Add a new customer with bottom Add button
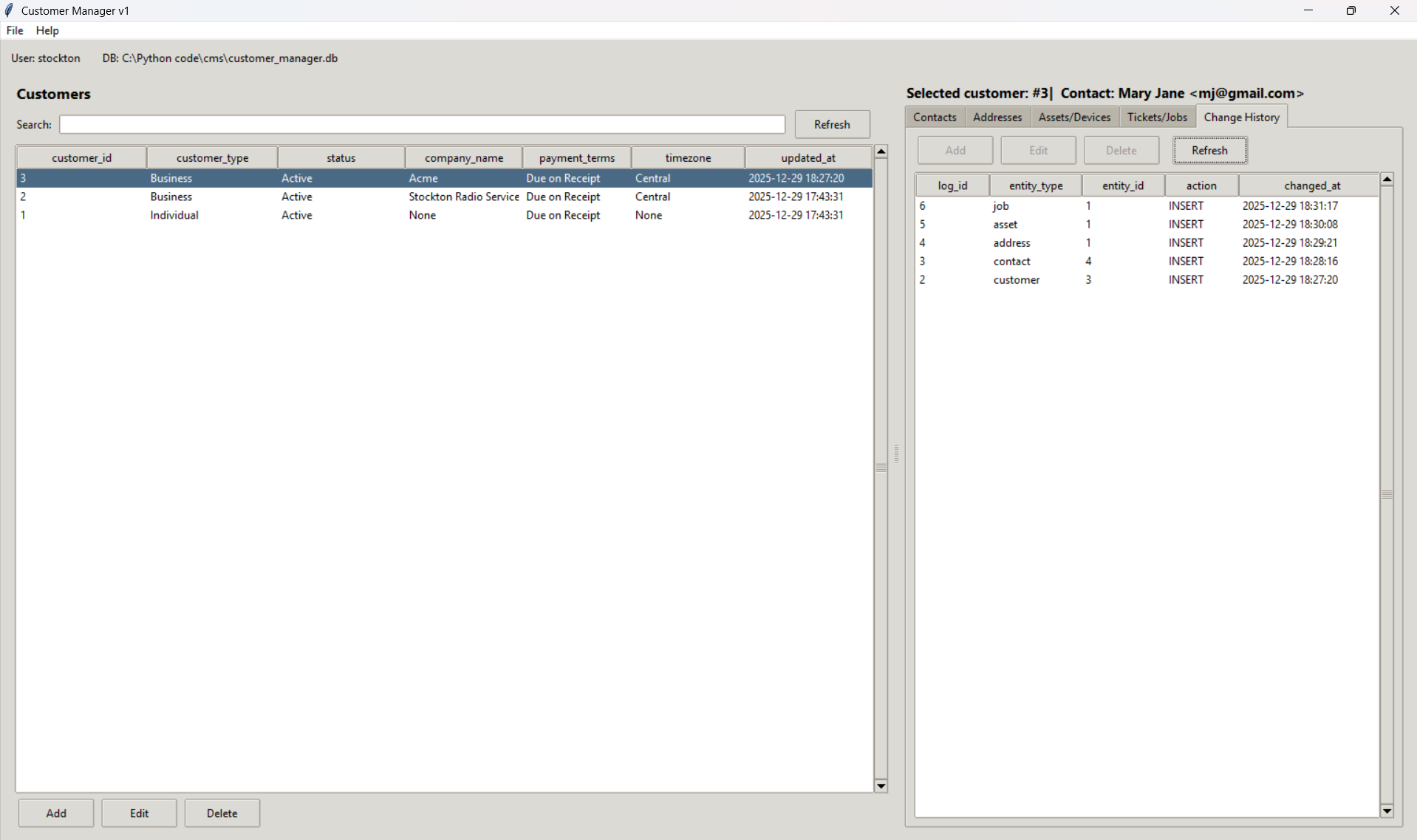This screenshot has height=840, width=1417. (56, 813)
